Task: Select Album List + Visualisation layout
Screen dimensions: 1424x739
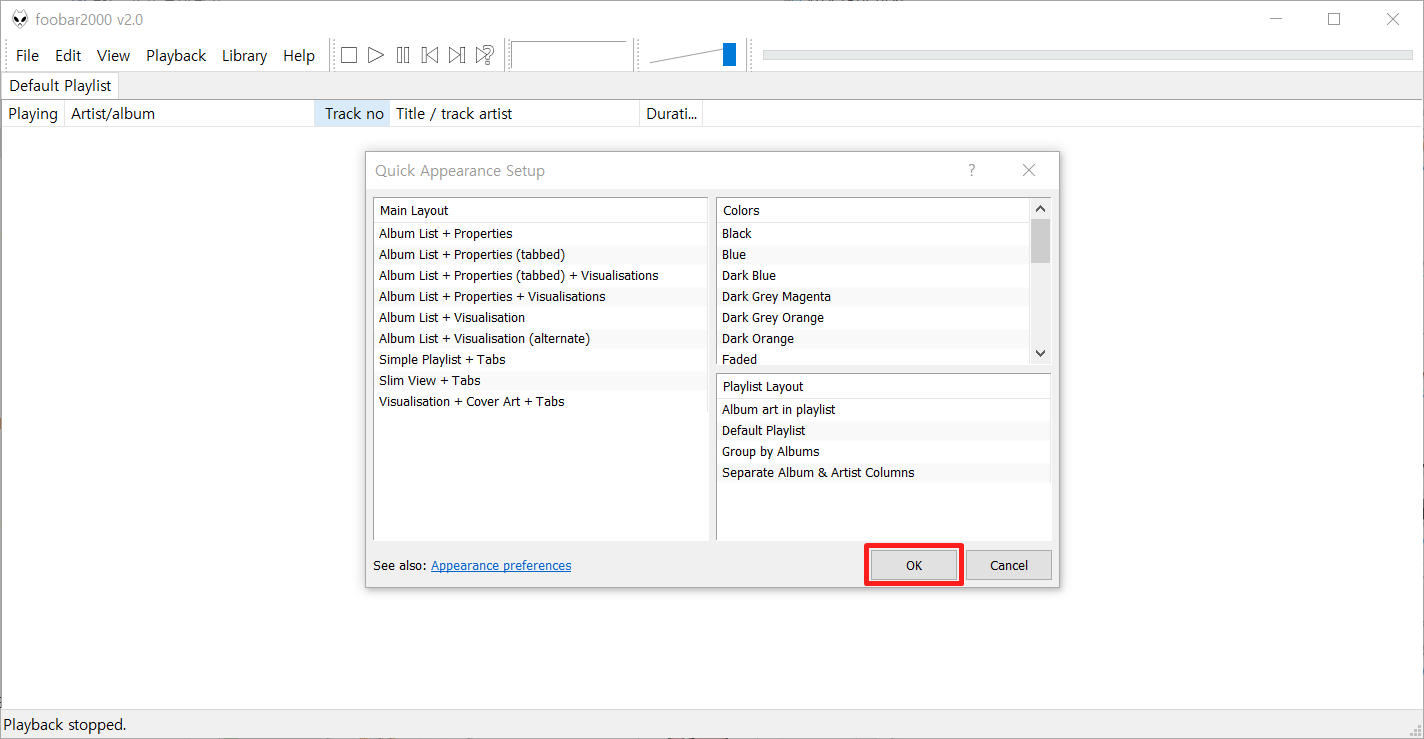Action: point(540,318)
